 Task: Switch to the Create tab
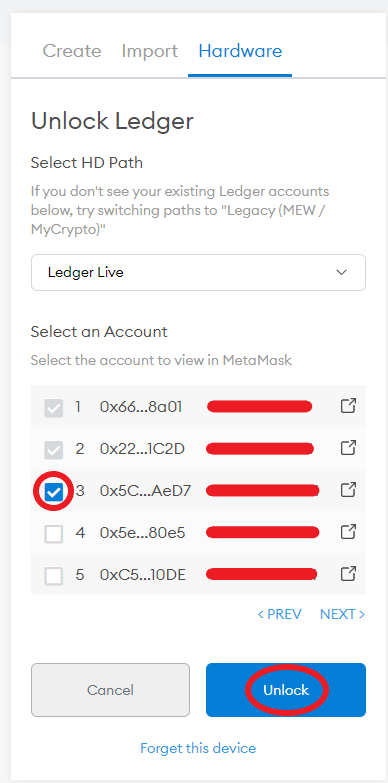click(x=72, y=51)
